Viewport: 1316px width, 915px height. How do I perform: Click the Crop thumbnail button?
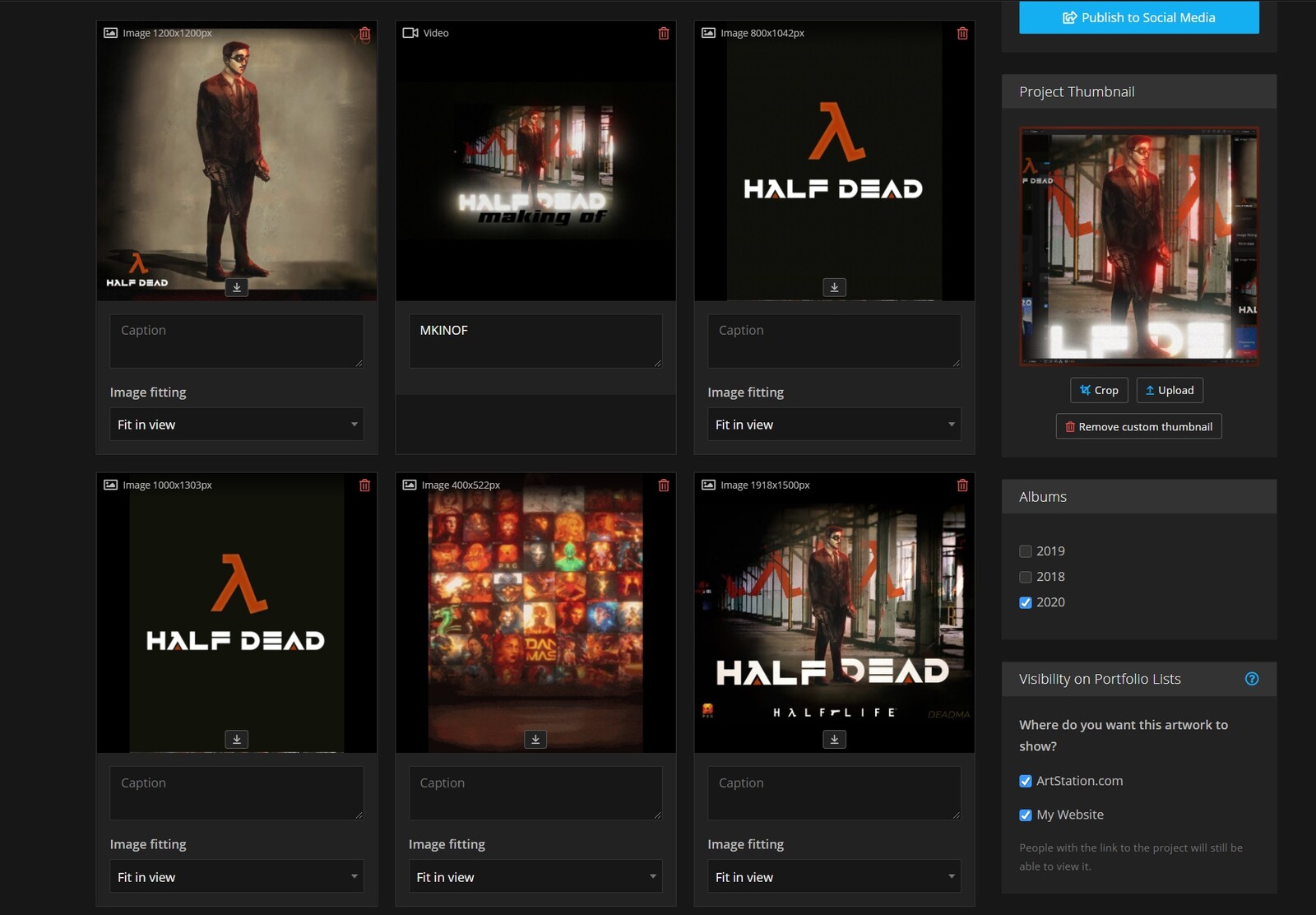click(x=1099, y=390)
